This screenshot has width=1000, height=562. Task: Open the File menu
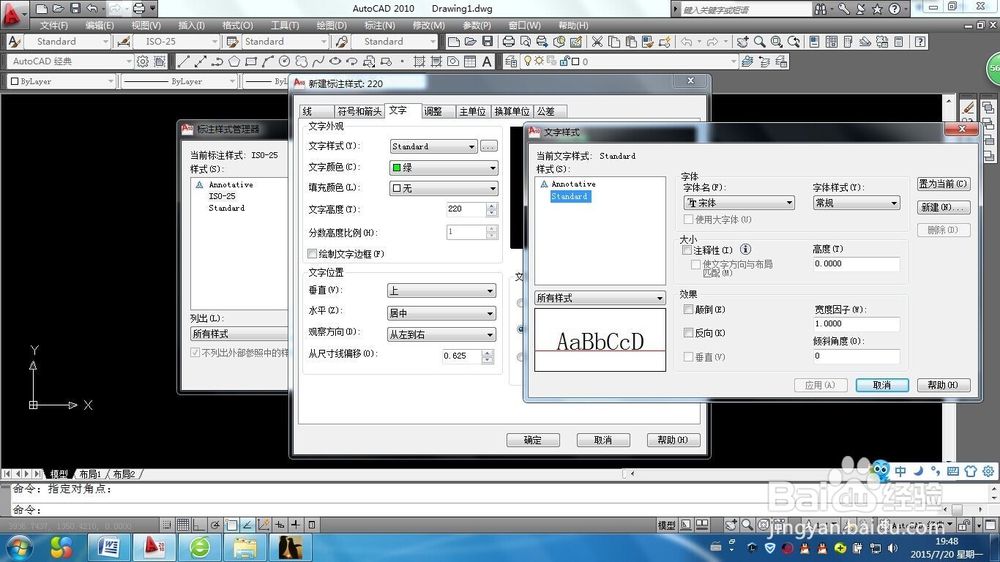[x=54, y=26]
